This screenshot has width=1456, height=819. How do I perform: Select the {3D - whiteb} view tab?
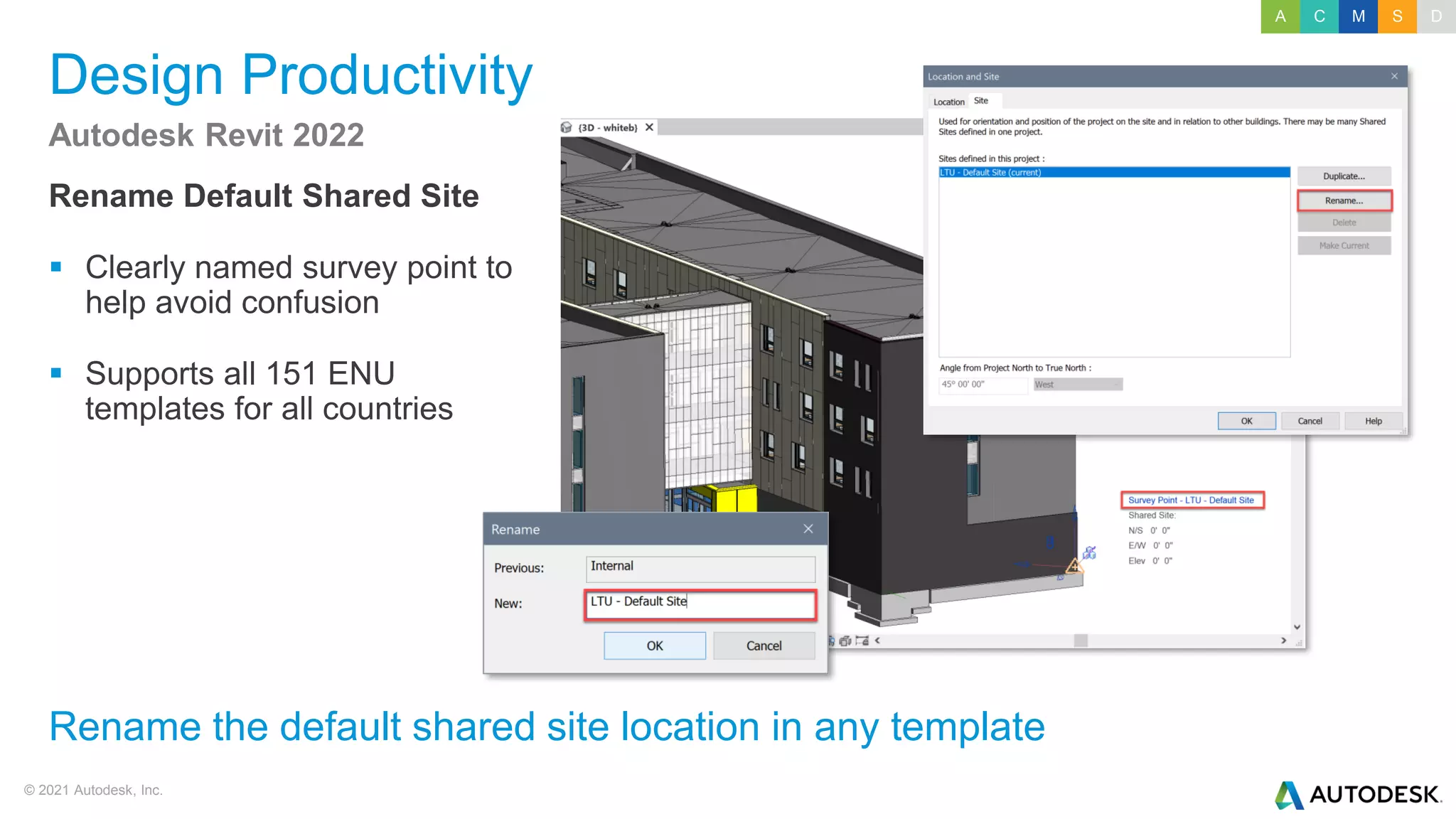pos(608,128)
